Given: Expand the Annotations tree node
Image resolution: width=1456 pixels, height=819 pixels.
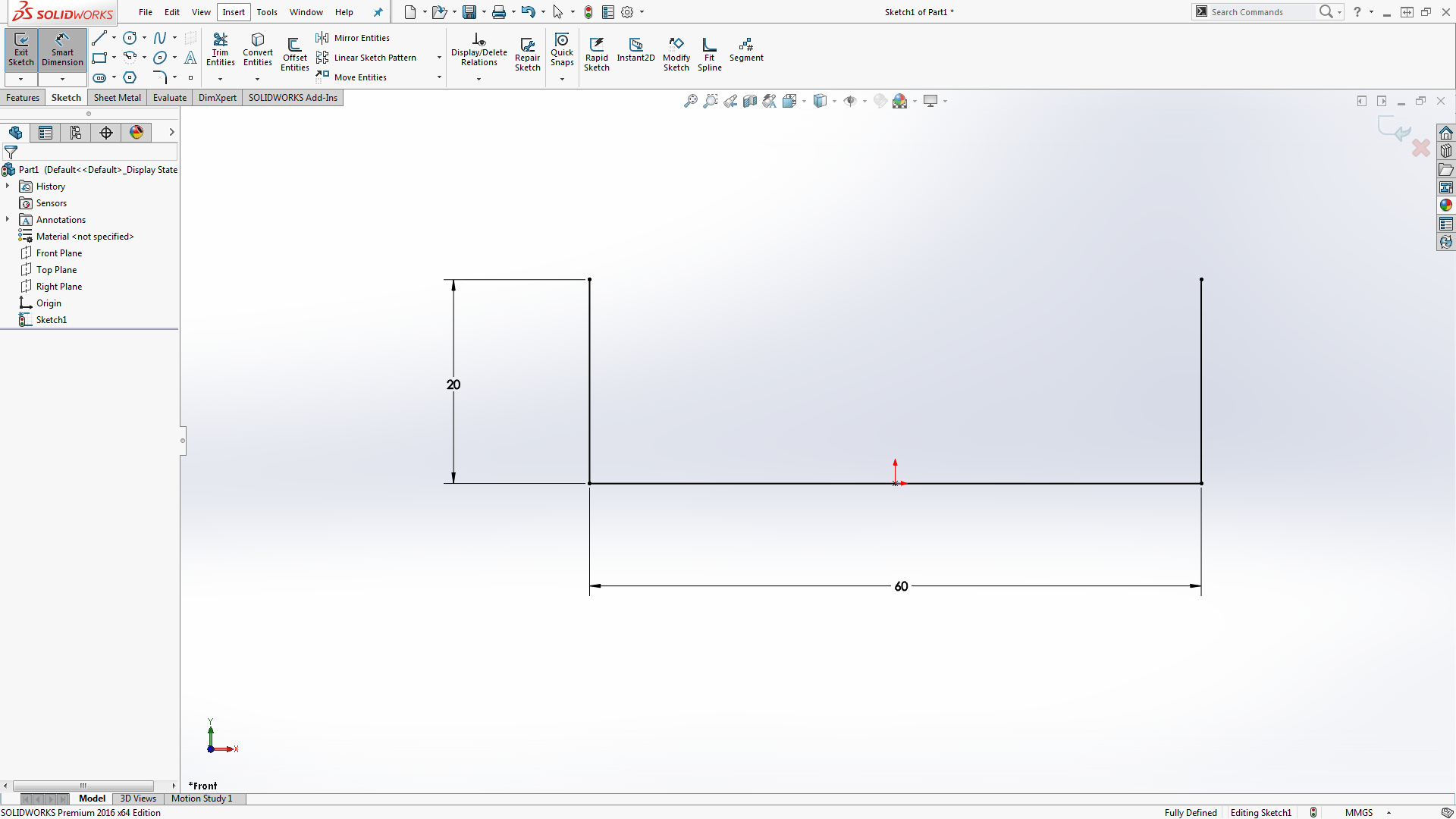Looking at the screenshot, I should (8, 219).
